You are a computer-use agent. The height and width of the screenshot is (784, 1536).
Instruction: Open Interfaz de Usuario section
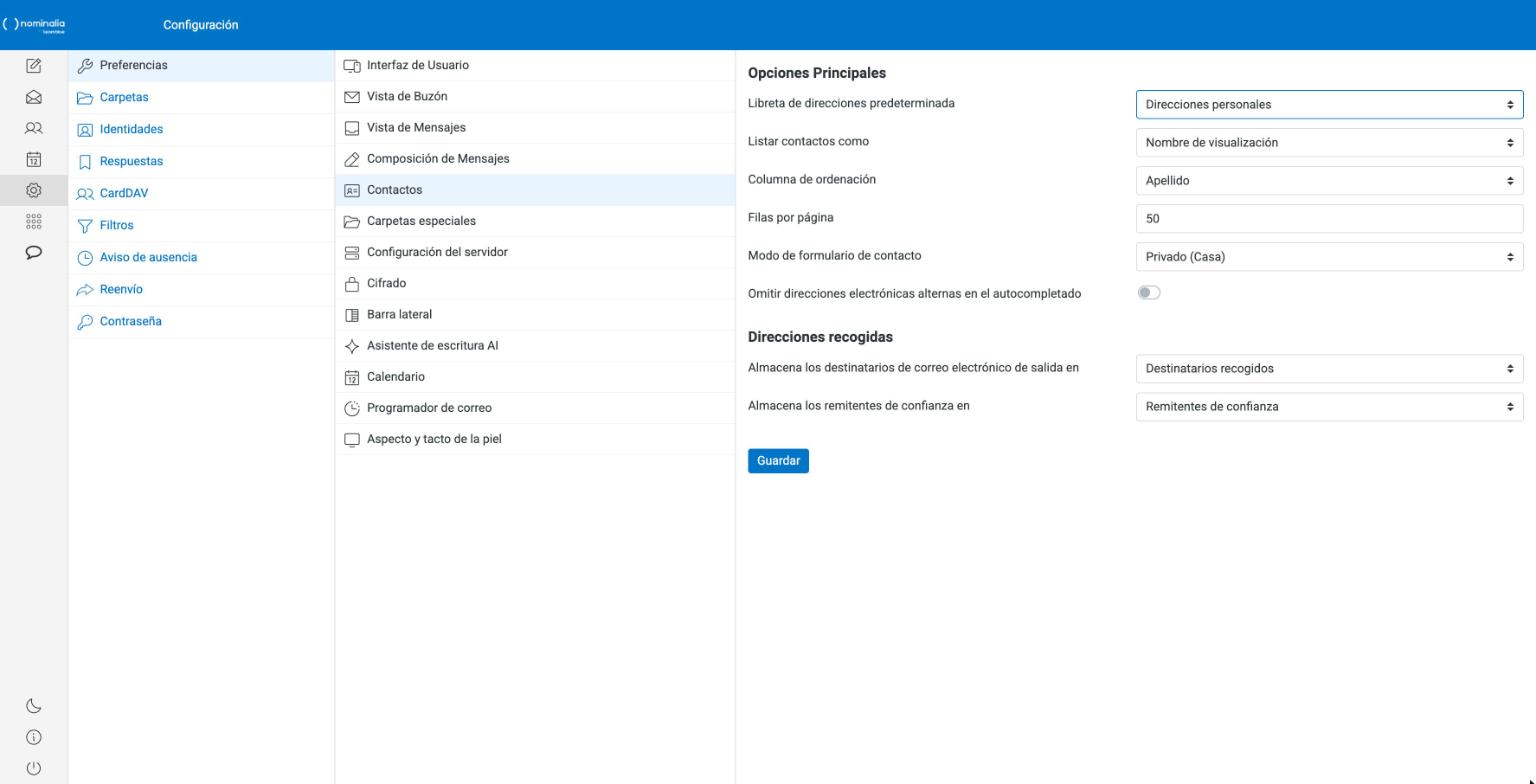click(535, 65)
